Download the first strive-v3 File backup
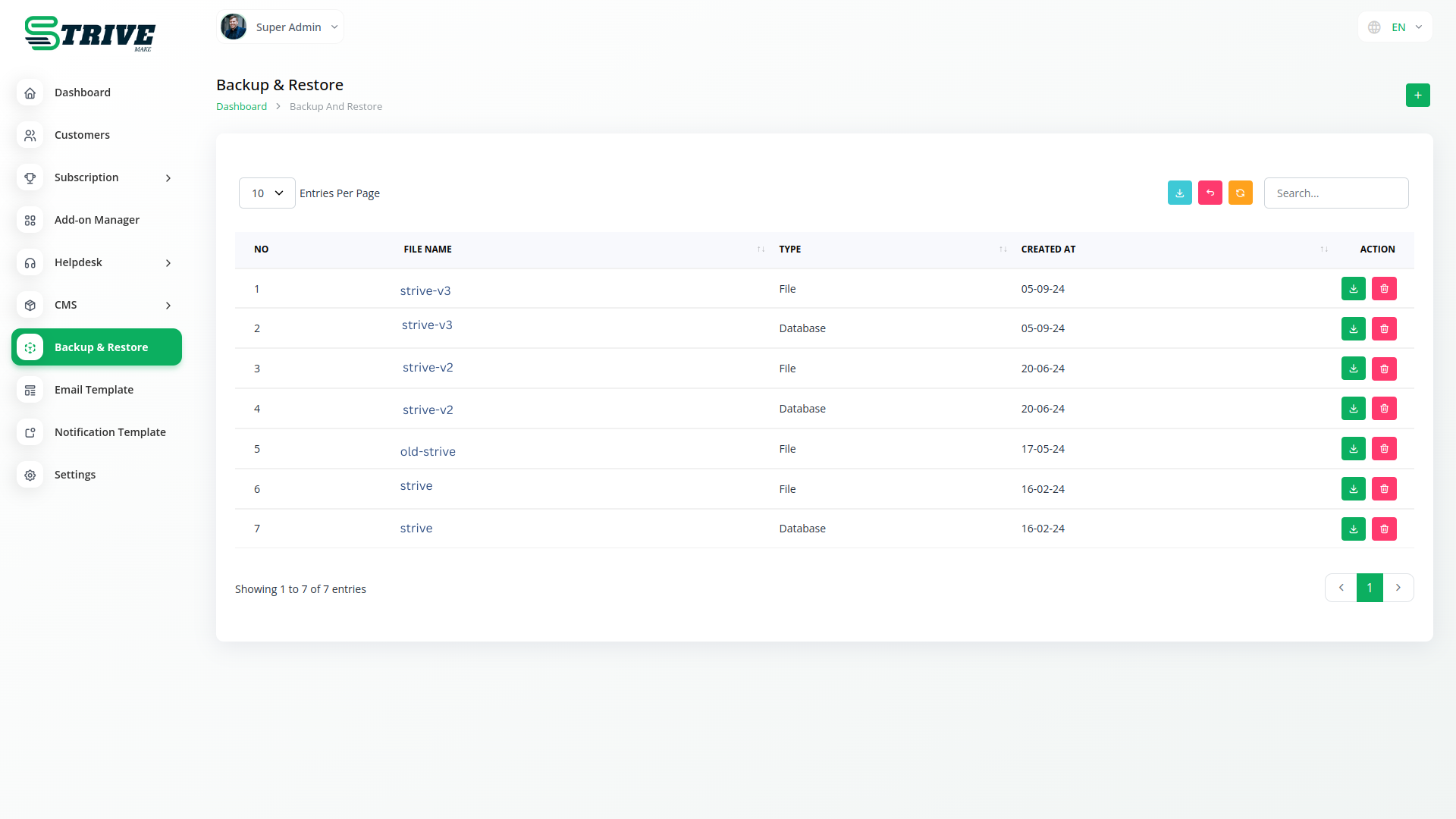Viewport: 1456px width, 819px height. (x=1353, y=289)
